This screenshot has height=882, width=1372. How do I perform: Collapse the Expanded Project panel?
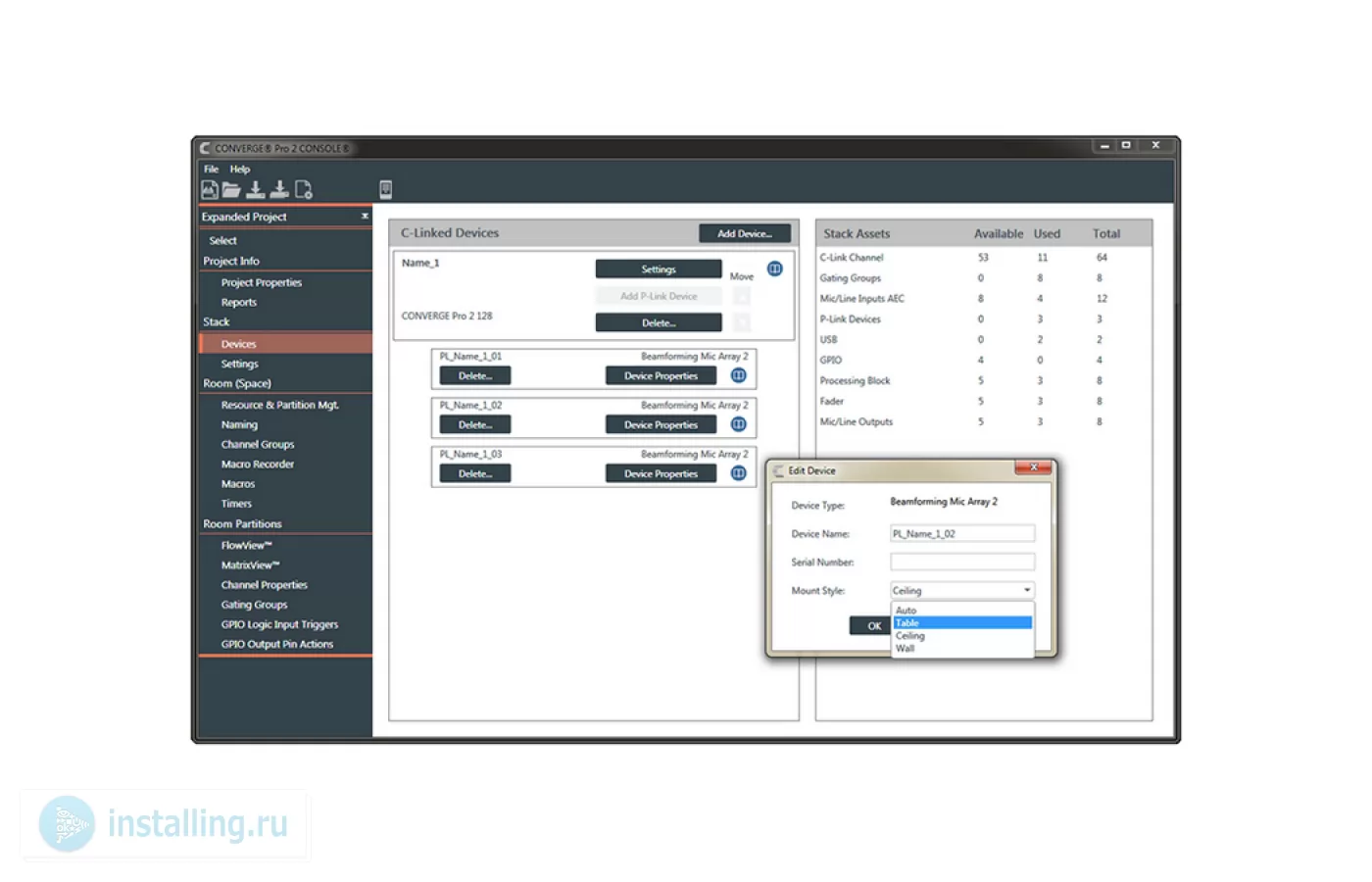tap(365, 217)
